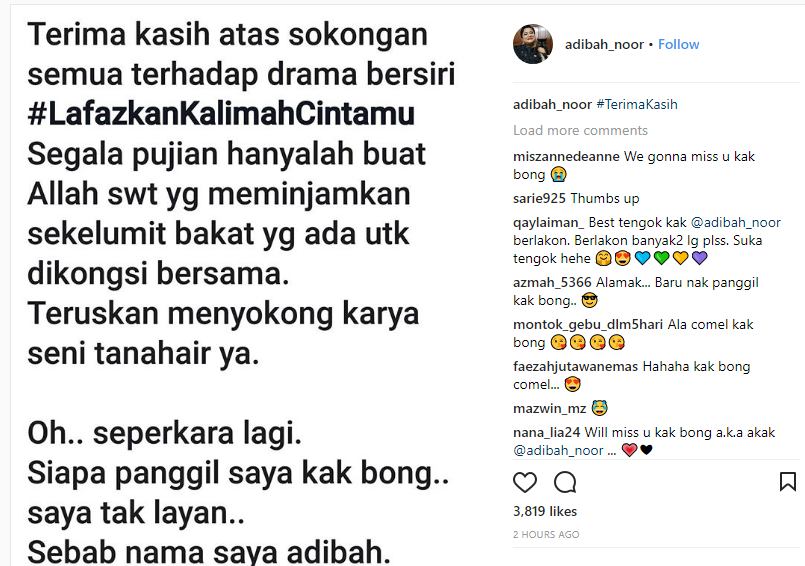Visit sarie925's profile
Image resolution: width=805 pixels, height=566 pixels.
click(x=539, y=199)
